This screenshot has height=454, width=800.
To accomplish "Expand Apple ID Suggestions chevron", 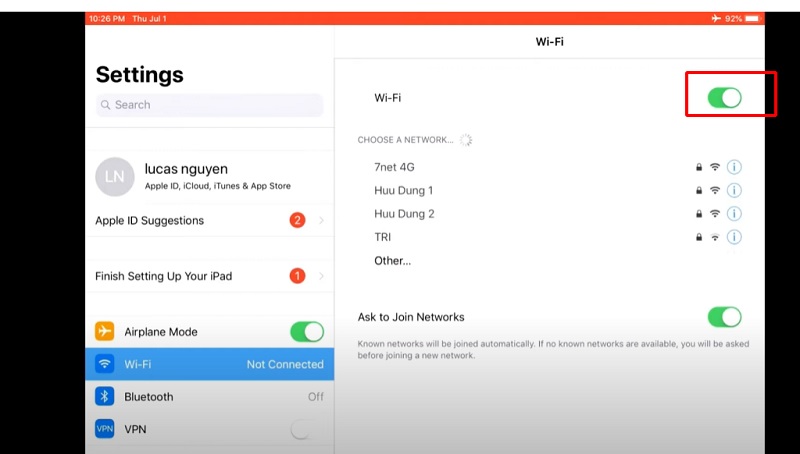I will (321, 220).
